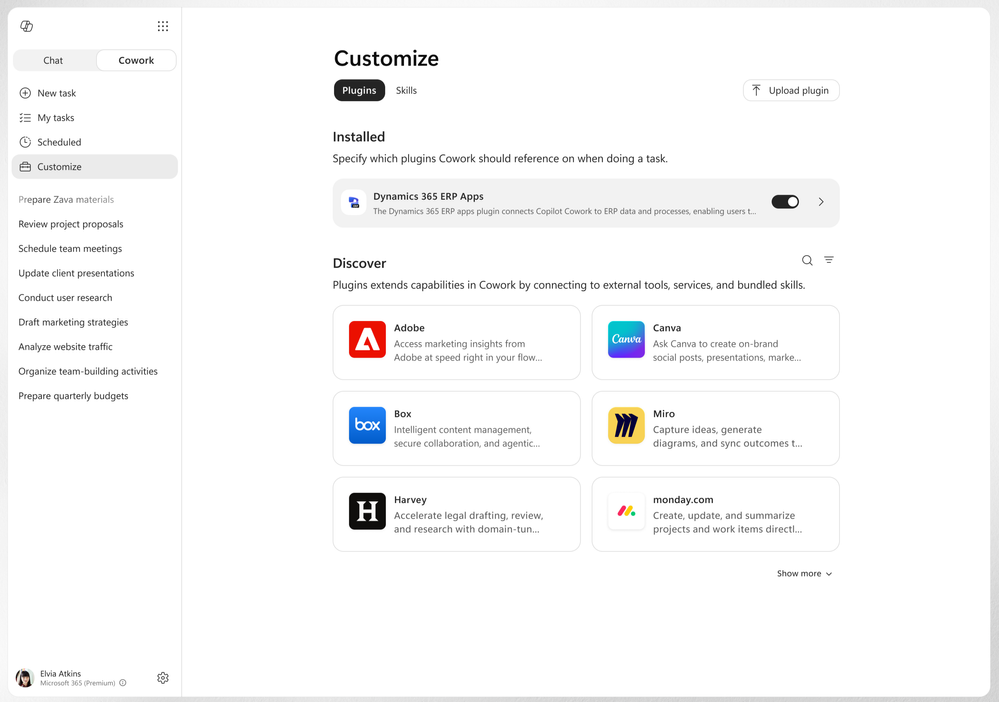Image resolution: width=999 pixels, height=702 pixels.
Task: Switch to the Skills tab
Action: [406, 90]
